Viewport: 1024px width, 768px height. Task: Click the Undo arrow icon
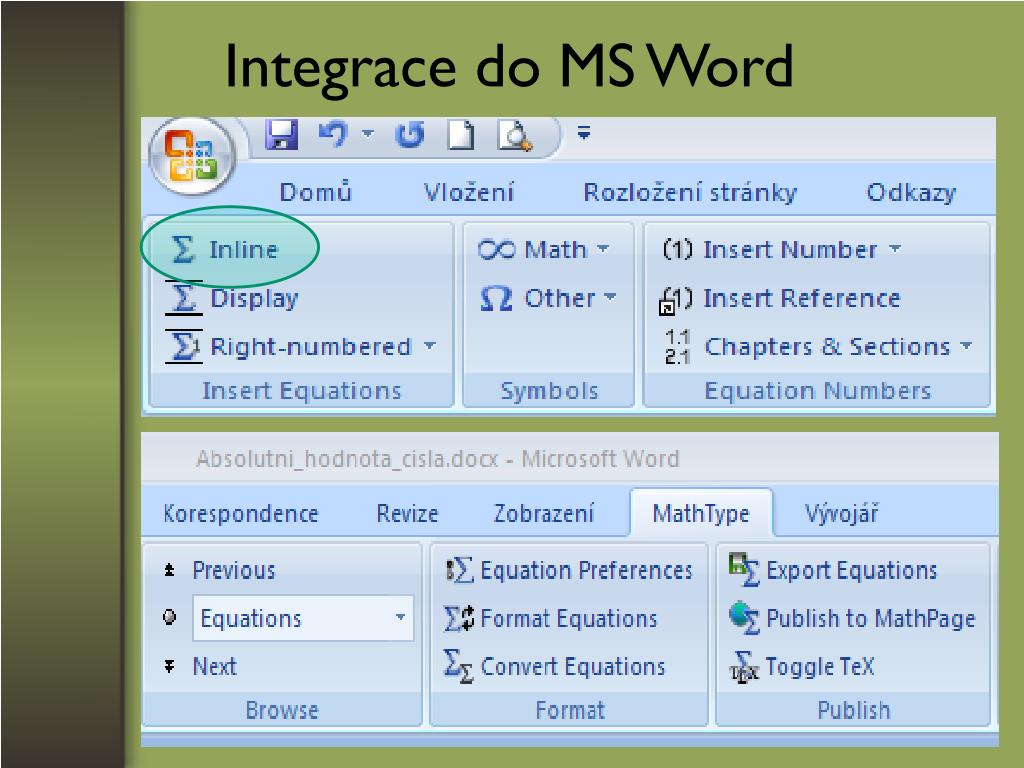pyautogui.click(x=333, y=135)
